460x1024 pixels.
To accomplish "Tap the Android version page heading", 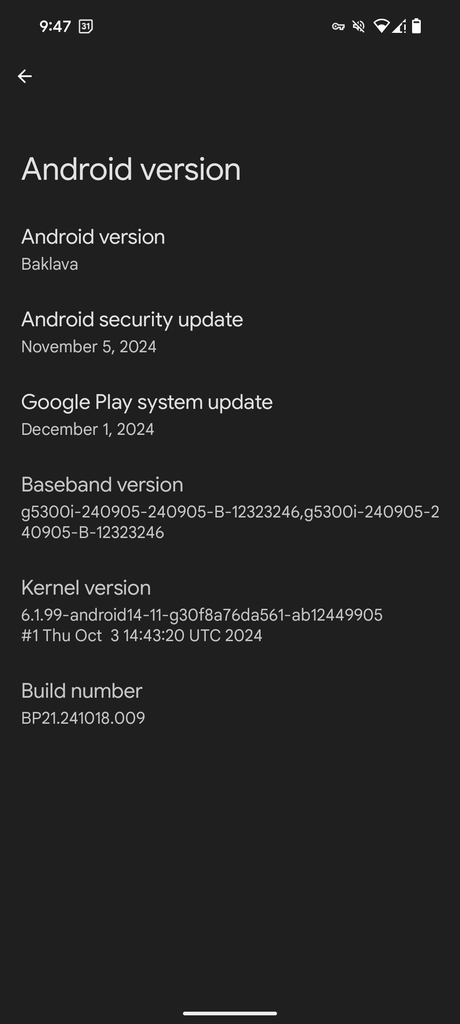I will (131, 169).
